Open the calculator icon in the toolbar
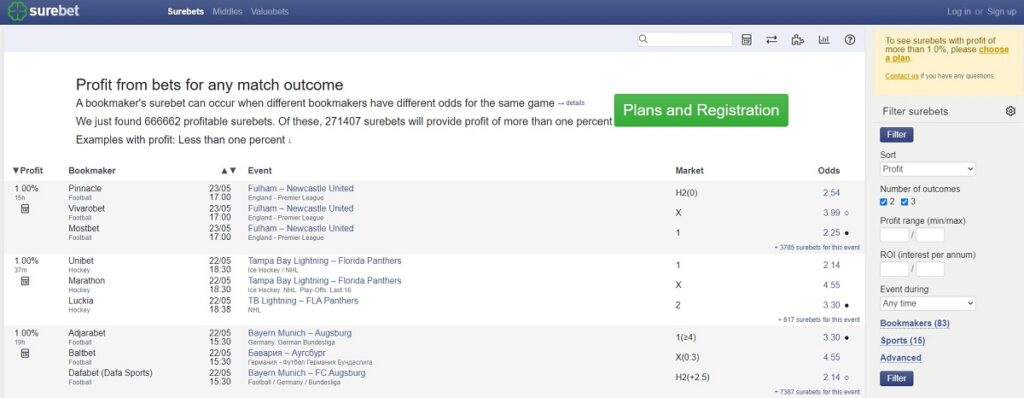The height and width of the screenshot is (398, 1024). pos(746,40)
